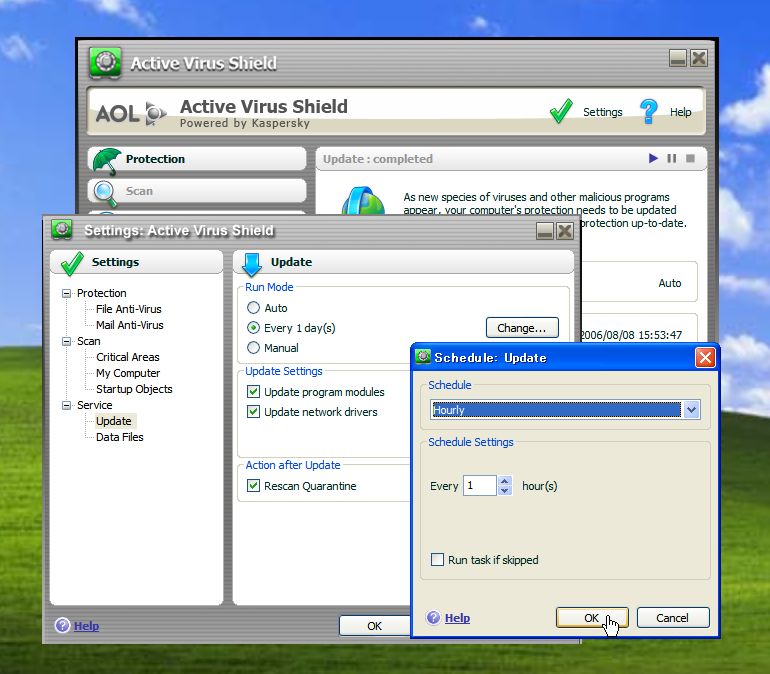The image size is (770, 674).
Task: Select Update in the Service tree
Action: 114,421
